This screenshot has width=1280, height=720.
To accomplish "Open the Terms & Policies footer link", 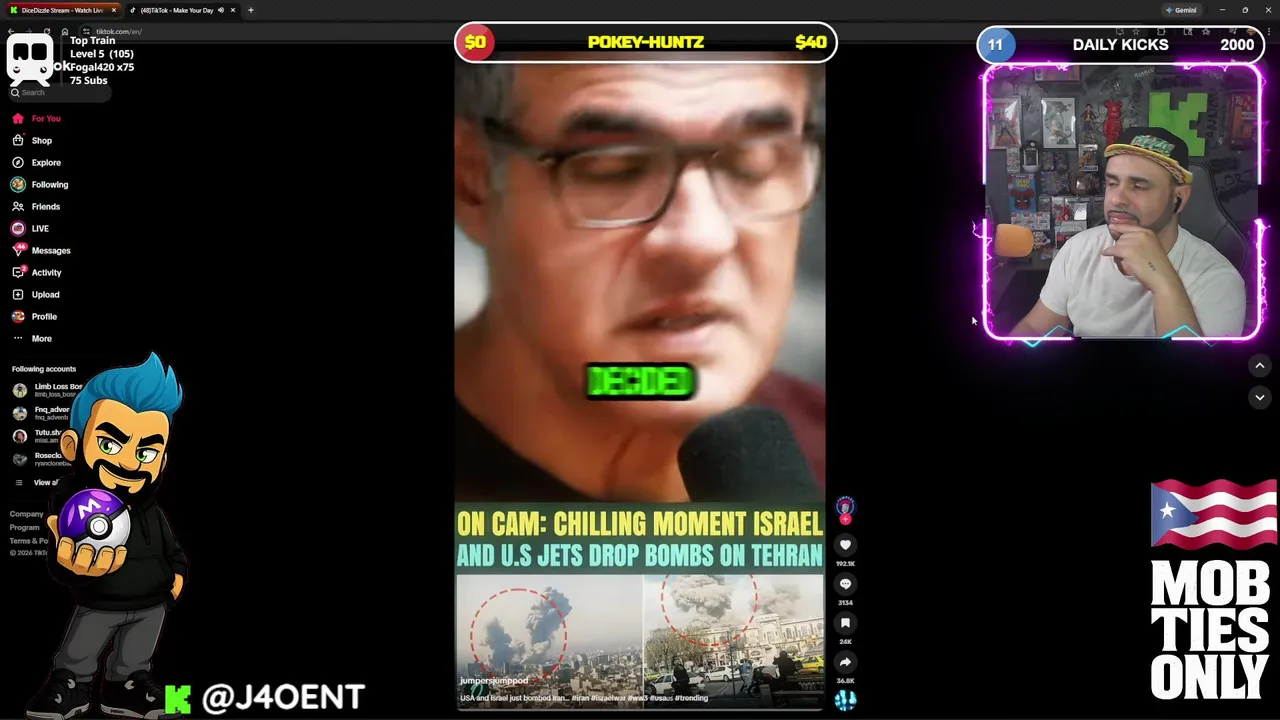I will click(28, 540).
